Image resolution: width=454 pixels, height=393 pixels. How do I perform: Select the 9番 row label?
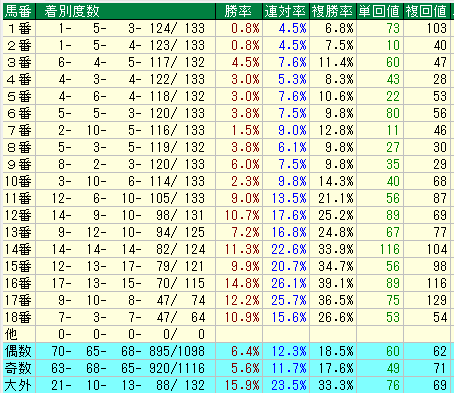(x=19, y=165)
